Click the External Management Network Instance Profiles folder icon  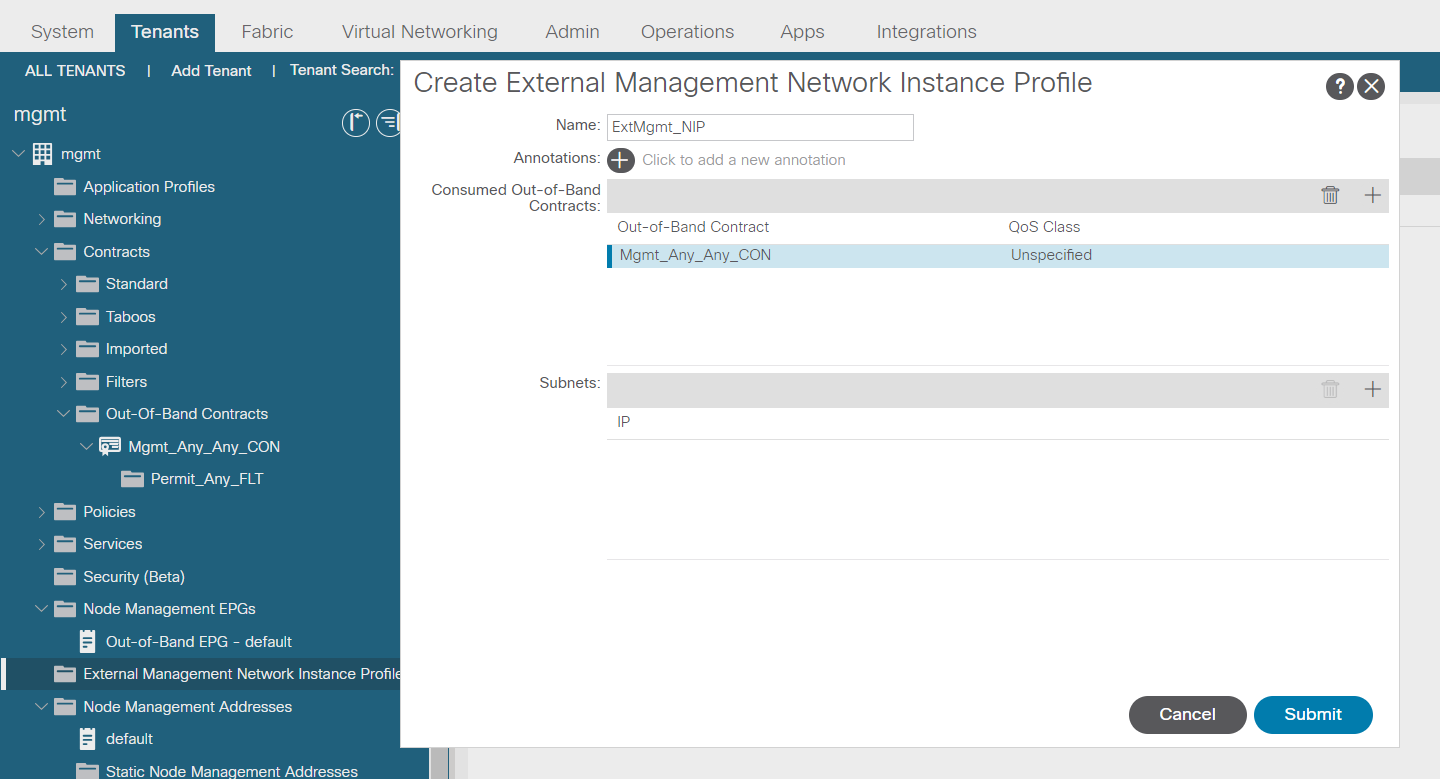pos(65,674)
